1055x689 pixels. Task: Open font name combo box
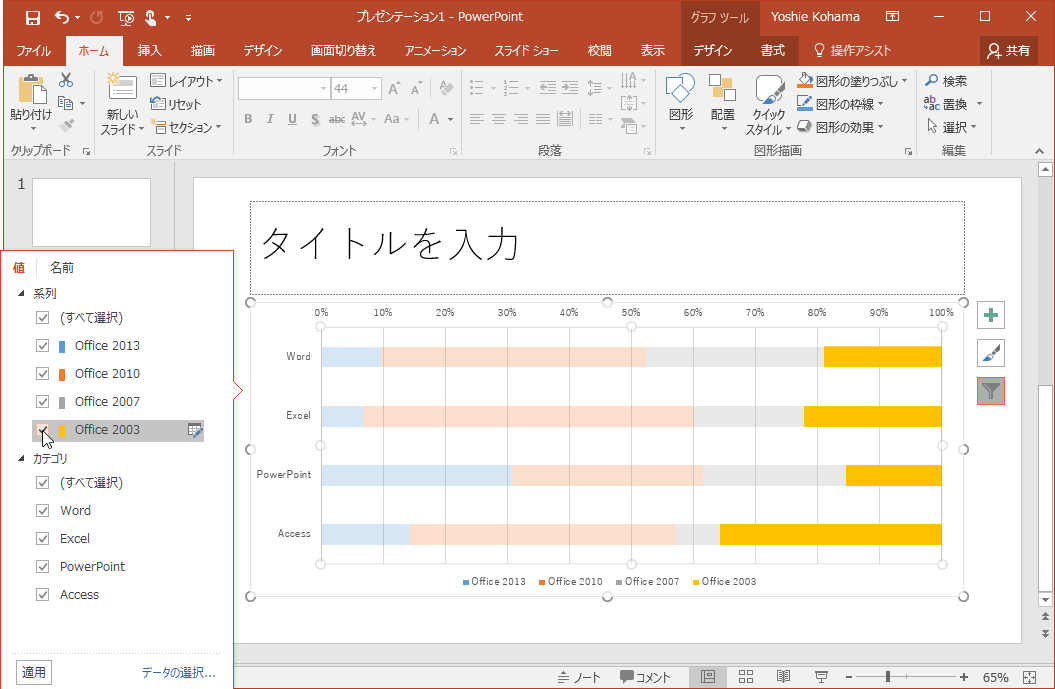(x=283, y=89)
